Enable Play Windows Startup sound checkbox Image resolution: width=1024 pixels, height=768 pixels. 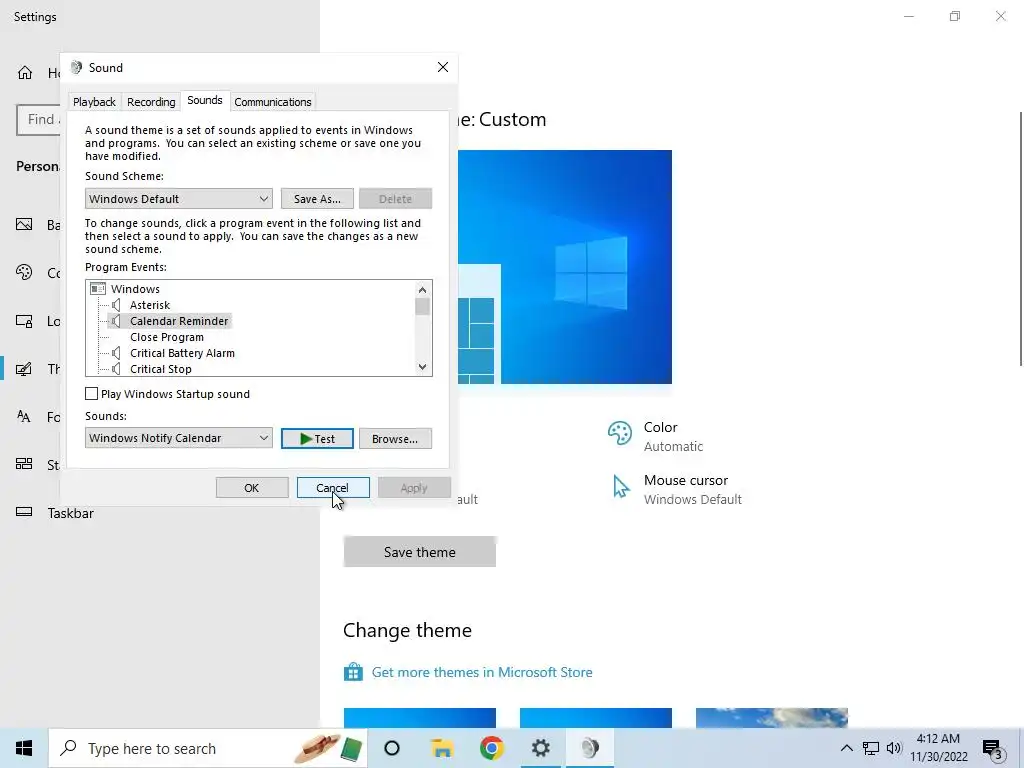pos(91,394)
